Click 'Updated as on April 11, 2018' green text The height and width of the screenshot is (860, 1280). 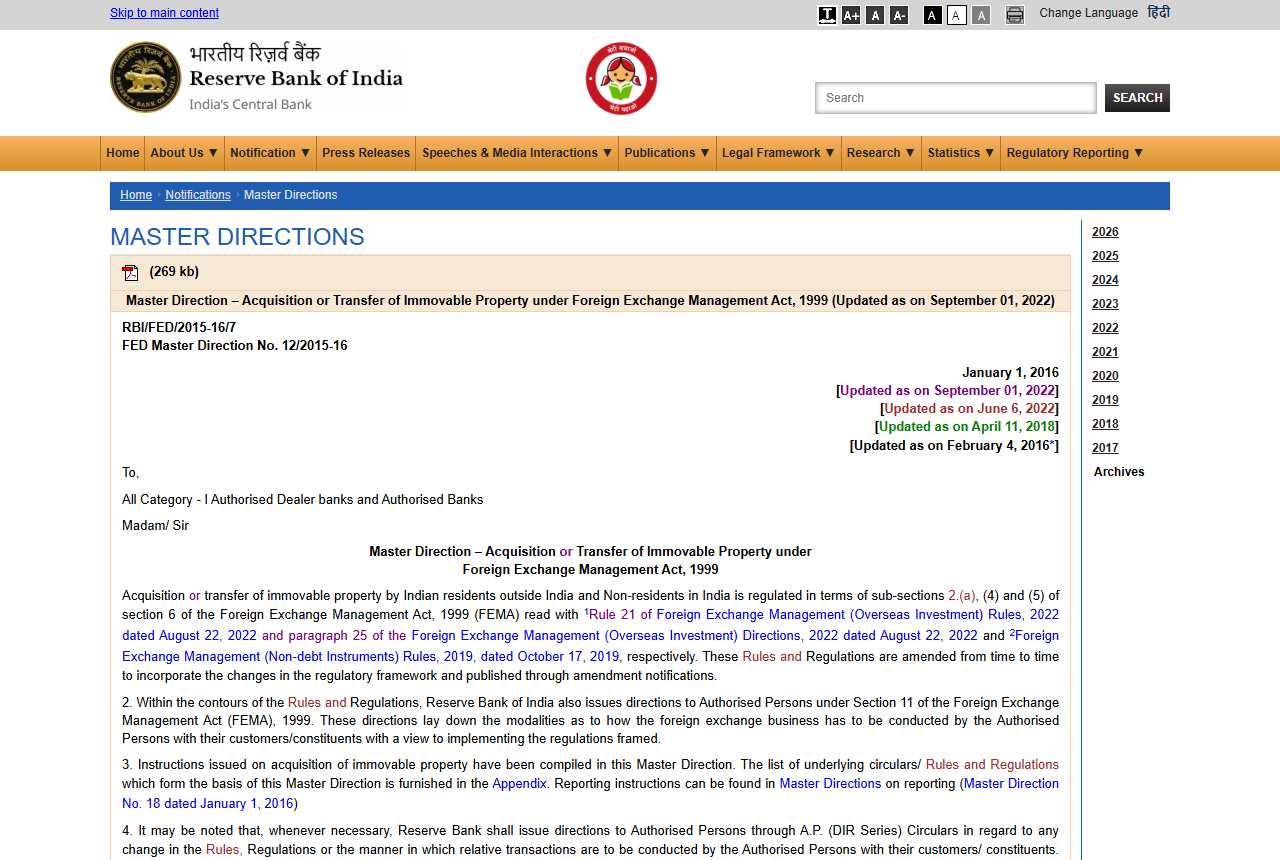[x=967, y=427]
